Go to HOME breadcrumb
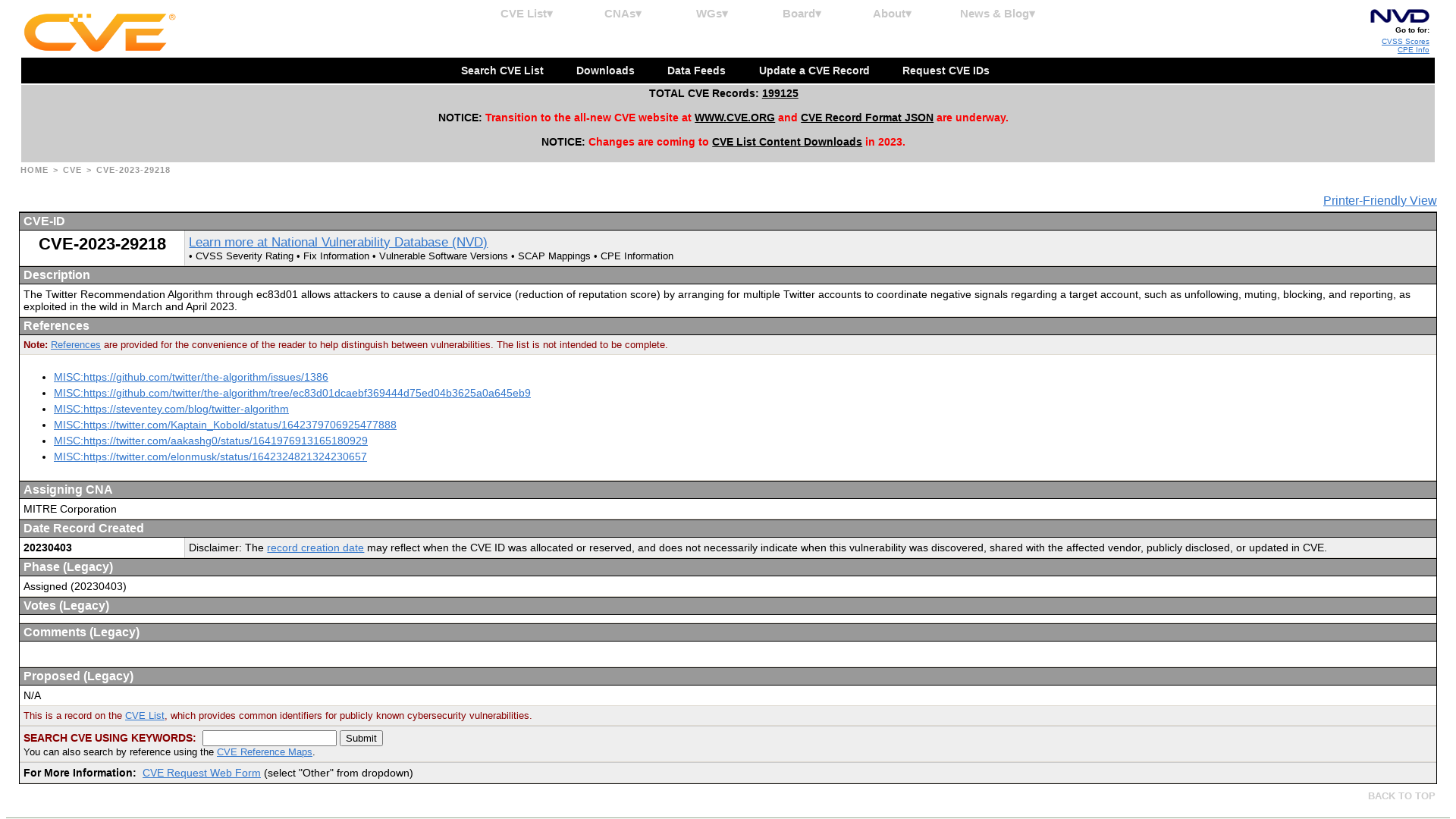1456x819 pixels. [x=34, y=170]
